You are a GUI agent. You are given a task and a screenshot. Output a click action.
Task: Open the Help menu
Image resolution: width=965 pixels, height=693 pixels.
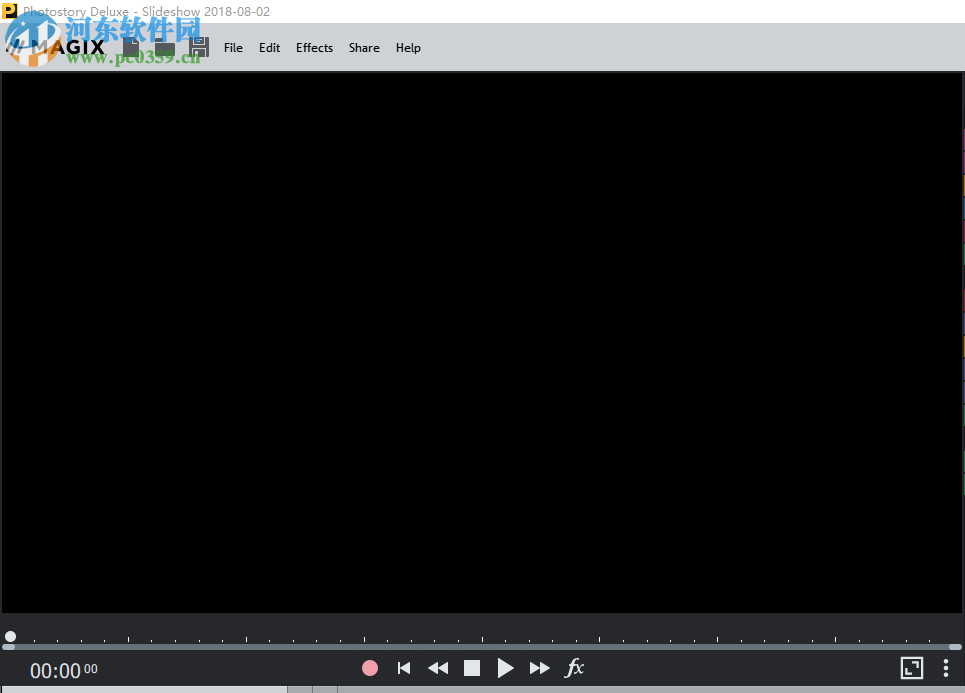408,47
